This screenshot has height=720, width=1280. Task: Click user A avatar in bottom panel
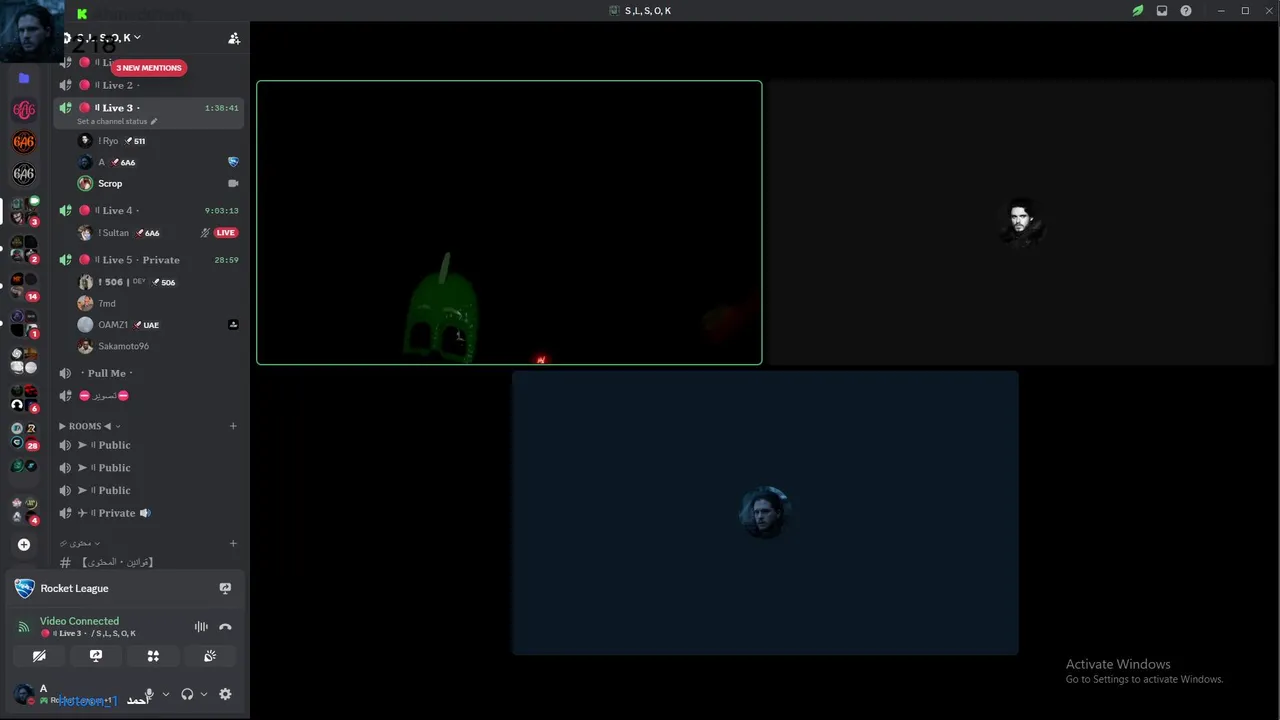[x=24, y=694]
